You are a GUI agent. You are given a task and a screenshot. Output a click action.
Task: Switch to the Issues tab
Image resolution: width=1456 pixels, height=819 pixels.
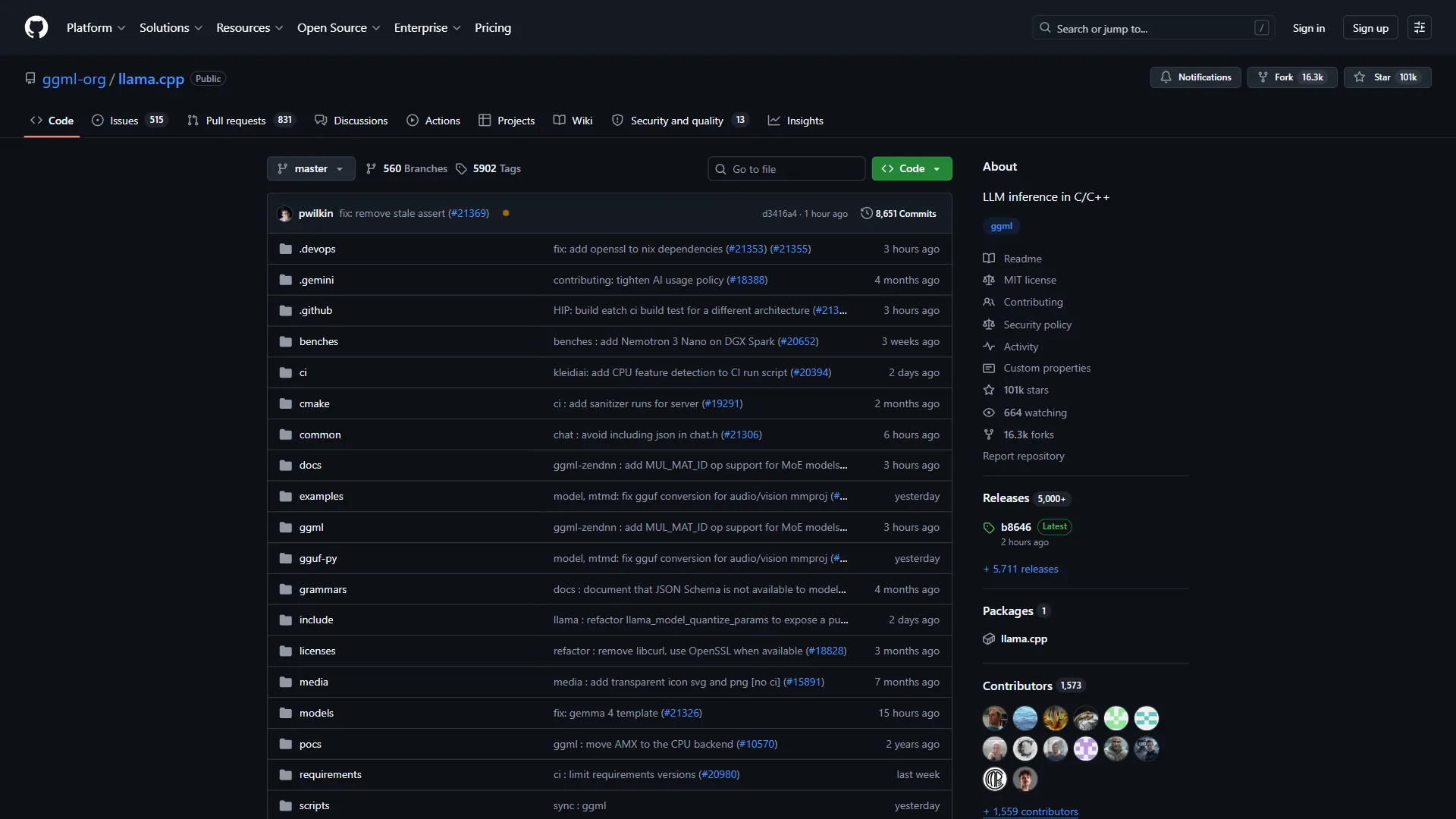129,121
